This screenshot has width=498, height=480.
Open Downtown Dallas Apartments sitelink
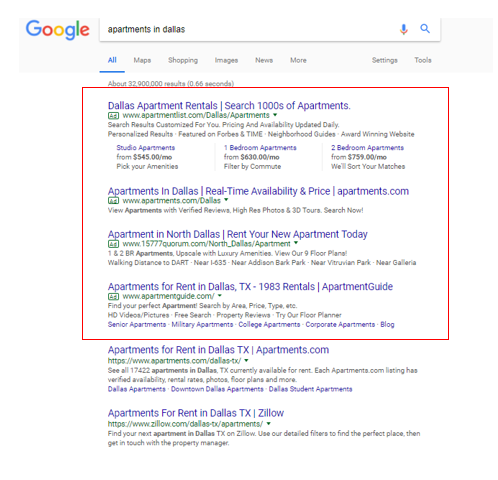(217, 389)
